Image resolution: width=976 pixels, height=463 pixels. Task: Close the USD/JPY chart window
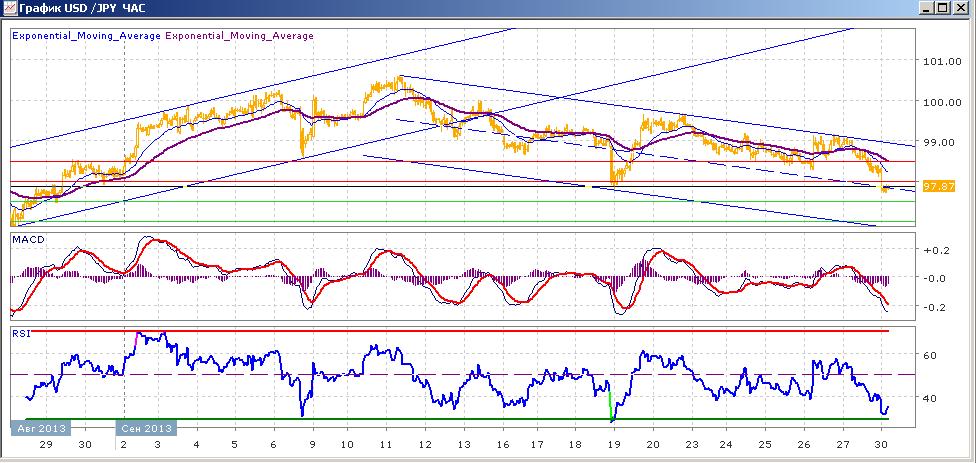point(960,8)
